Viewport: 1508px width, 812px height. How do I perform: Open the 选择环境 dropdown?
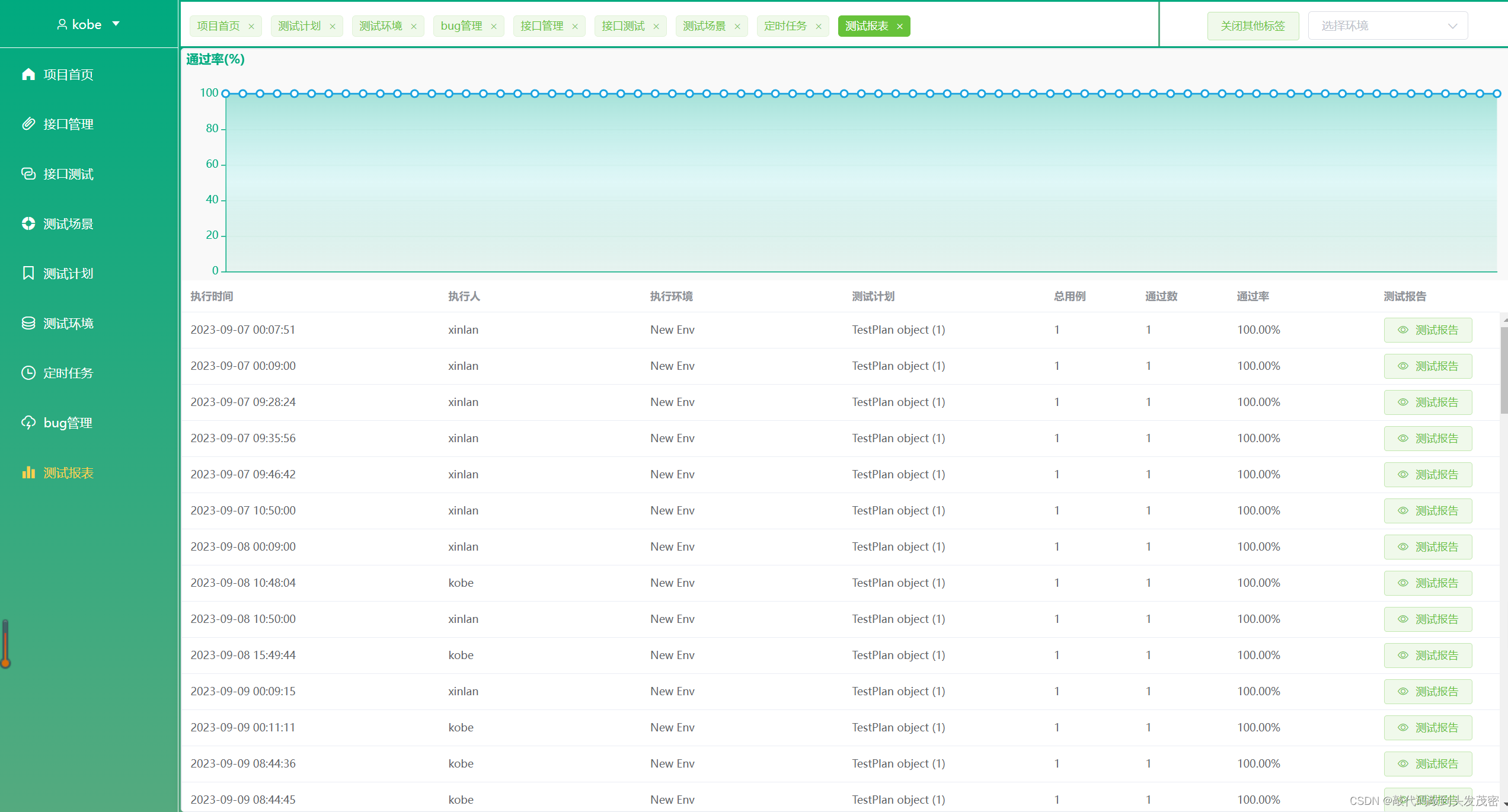[1387, 26]
